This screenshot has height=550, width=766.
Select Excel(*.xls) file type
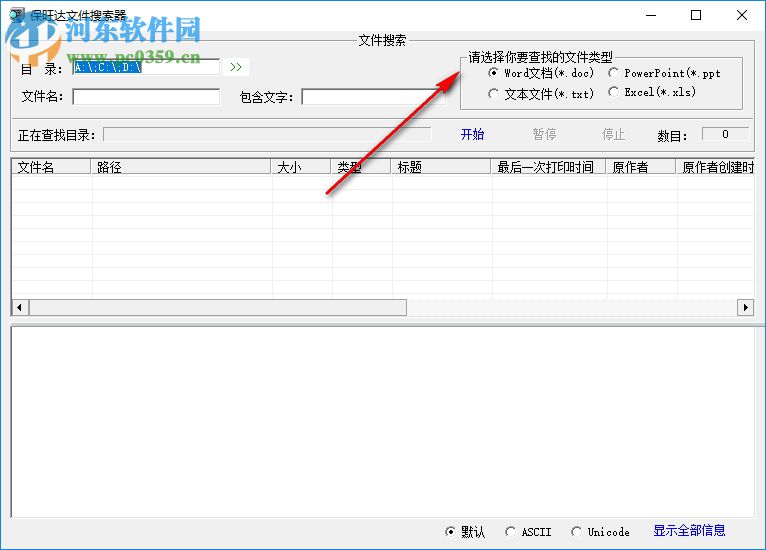652,92
